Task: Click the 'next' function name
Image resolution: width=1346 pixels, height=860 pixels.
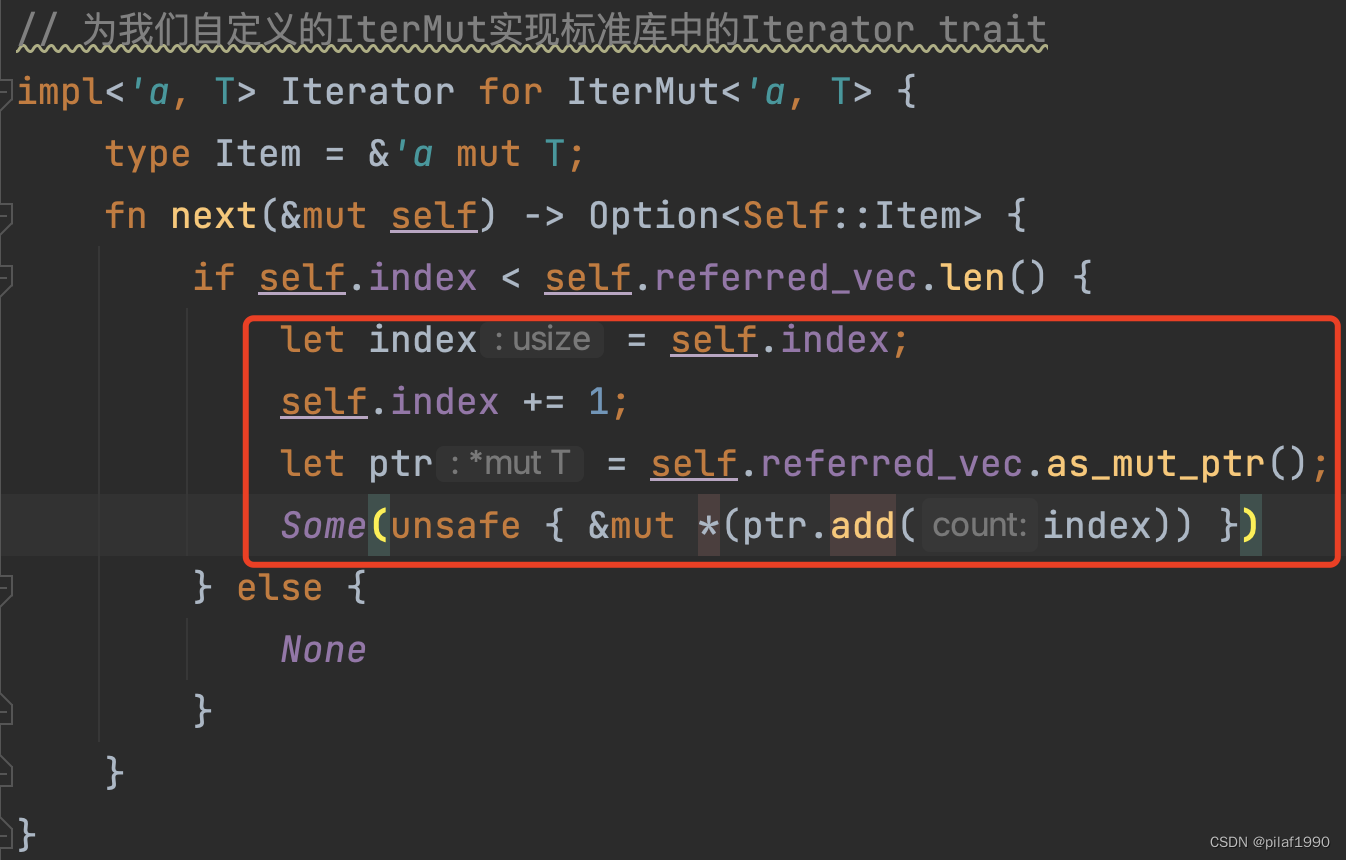Action: 214,216
